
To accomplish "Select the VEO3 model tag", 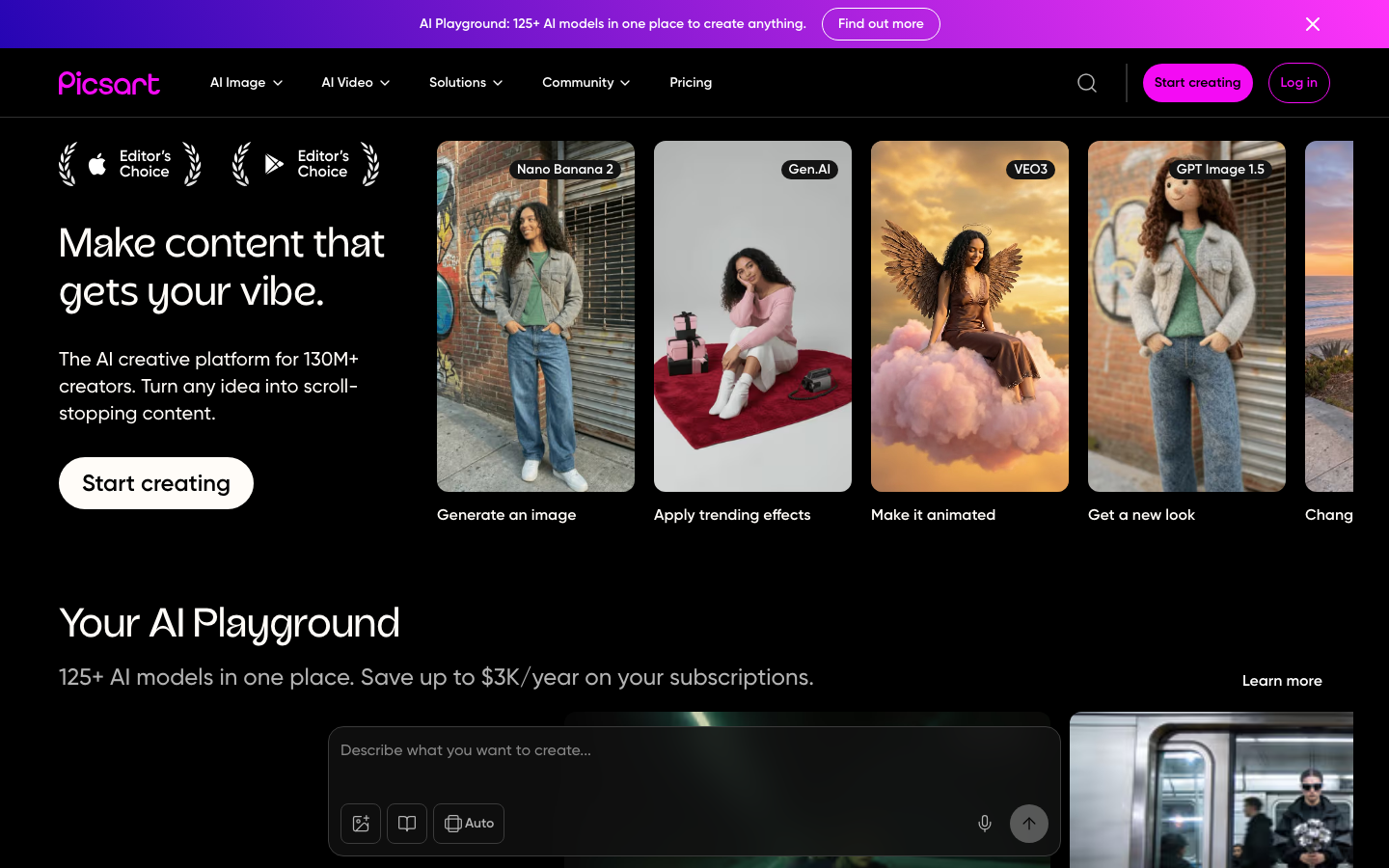I will [1031, 169].
